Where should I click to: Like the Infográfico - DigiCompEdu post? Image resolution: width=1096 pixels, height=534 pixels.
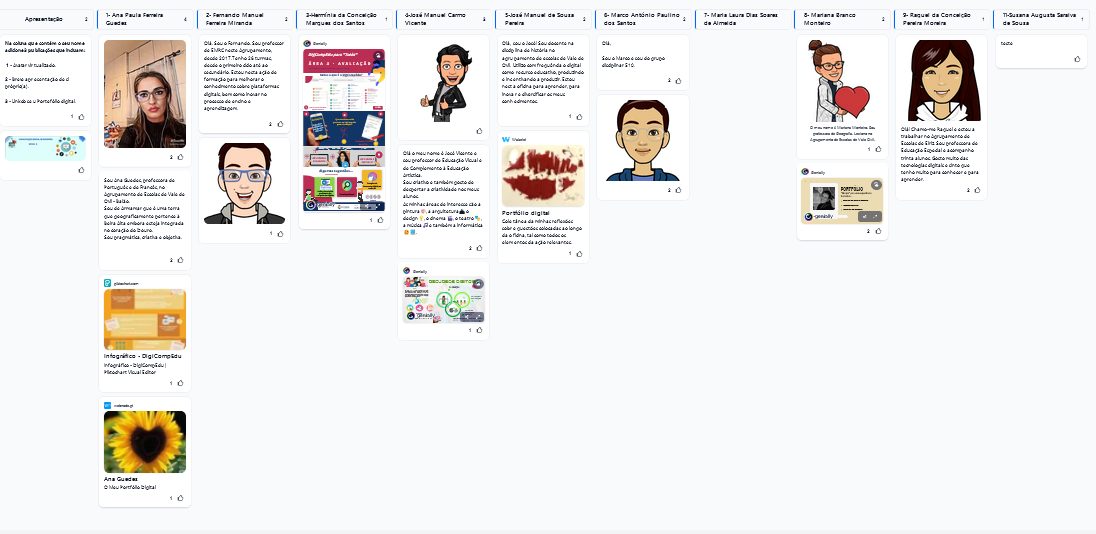(x=181, y=383)
